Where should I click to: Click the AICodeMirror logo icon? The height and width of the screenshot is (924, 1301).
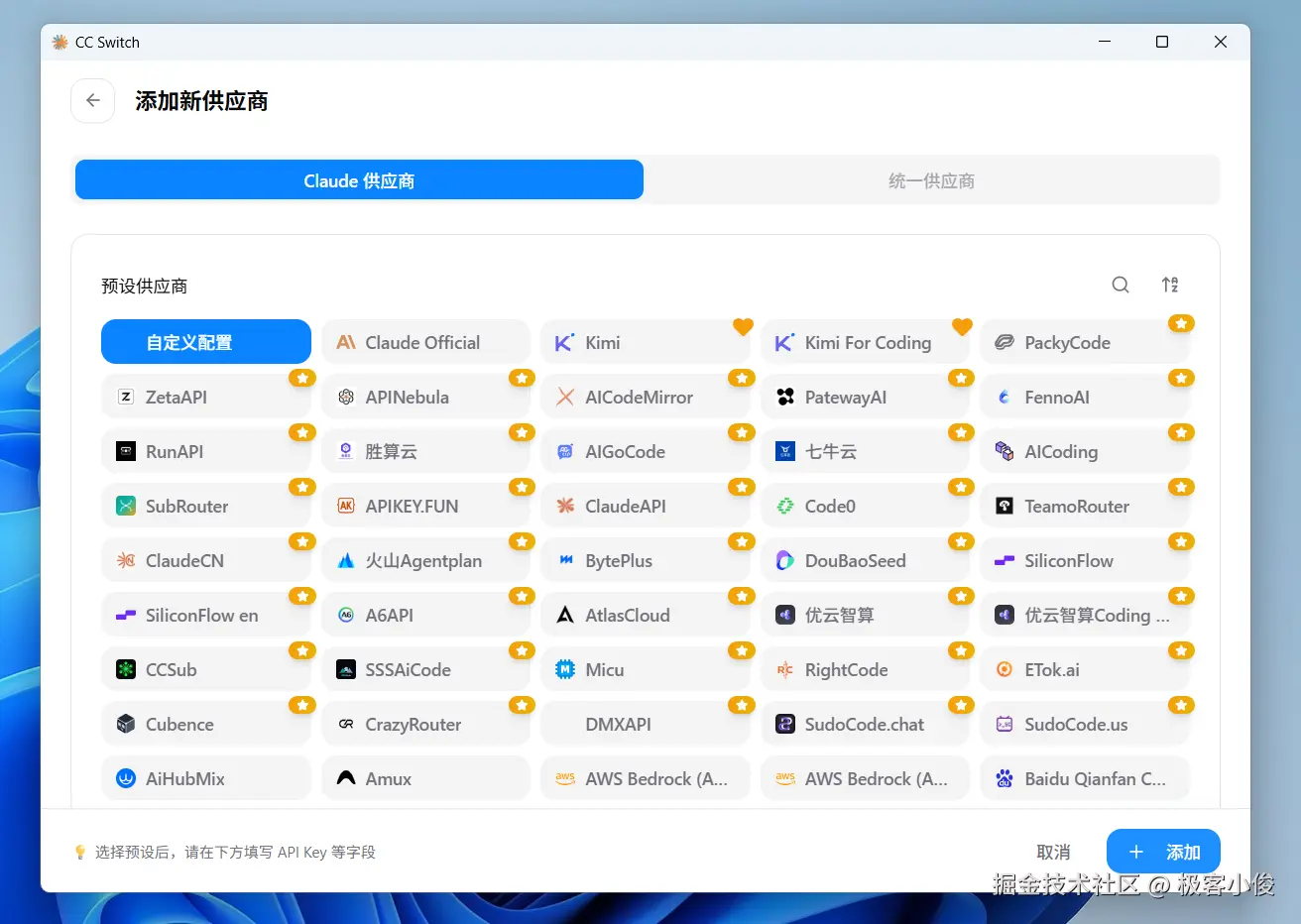tap(565, 397)
